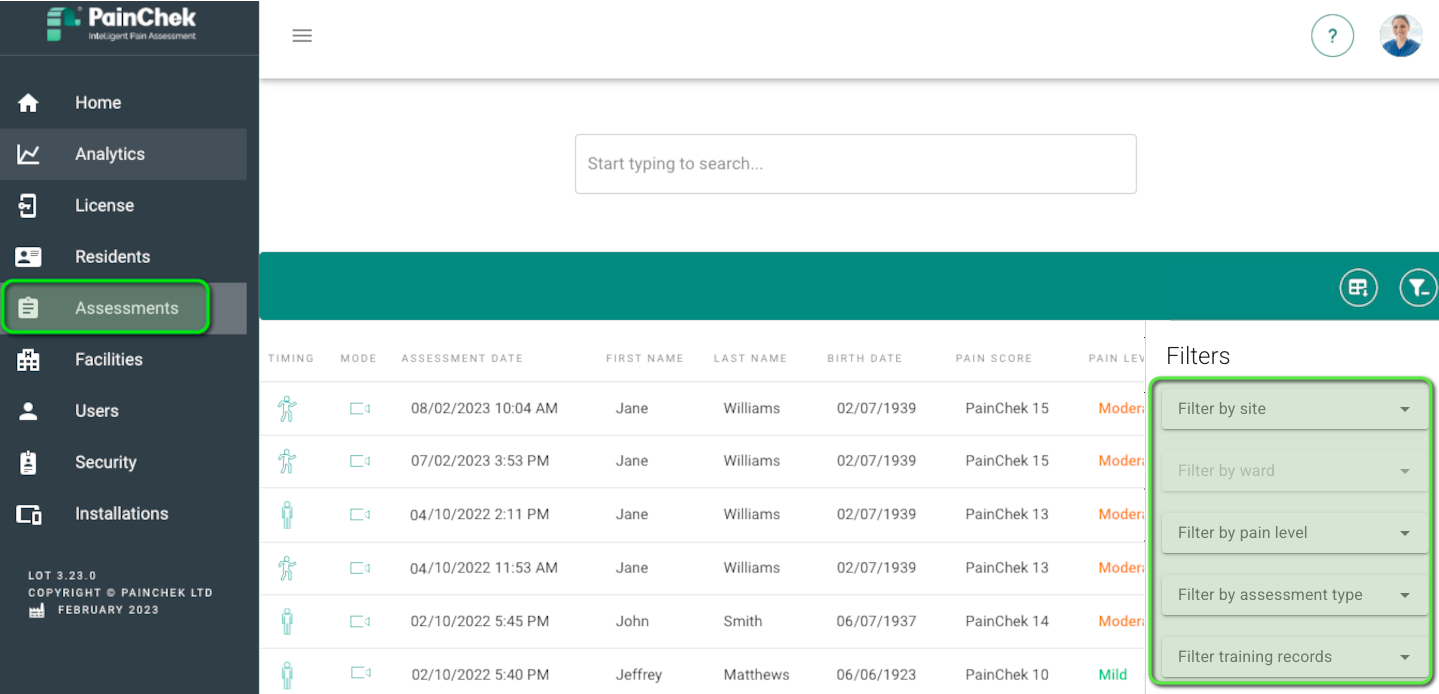Open the Filter by assessment type dropdown

tap(1294, 594)
